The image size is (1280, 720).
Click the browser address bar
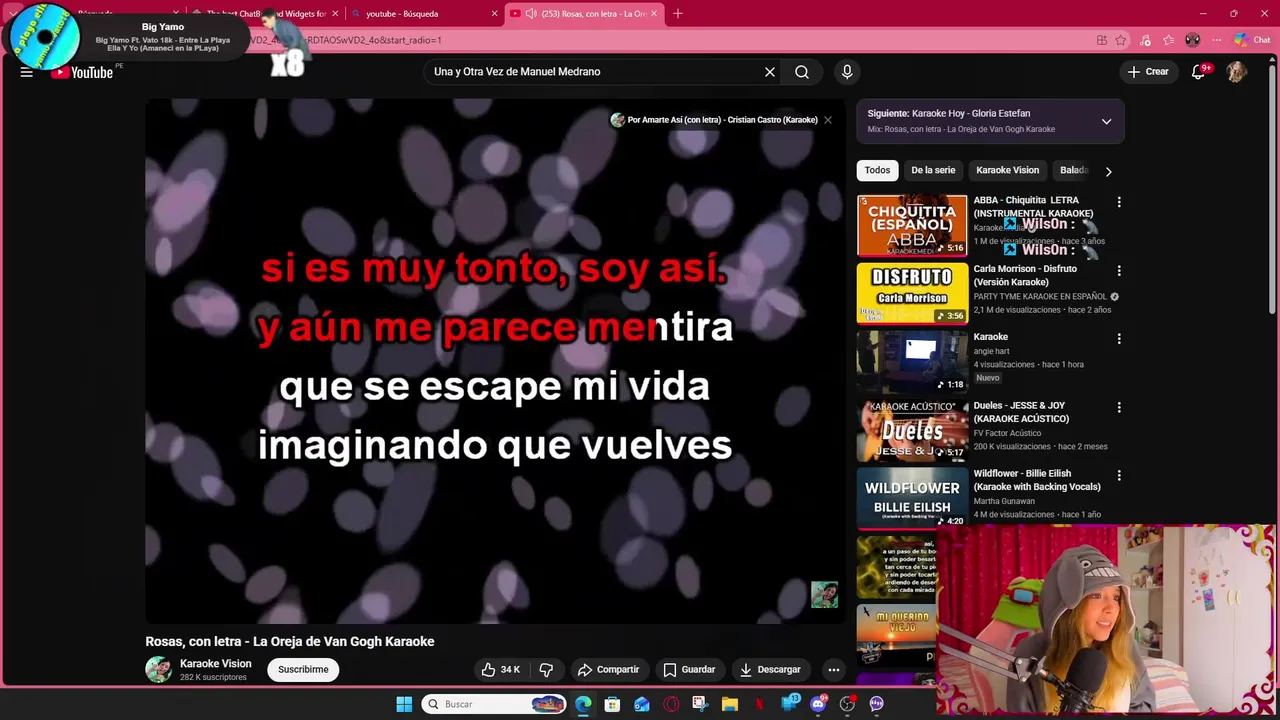tap(660, 40)
